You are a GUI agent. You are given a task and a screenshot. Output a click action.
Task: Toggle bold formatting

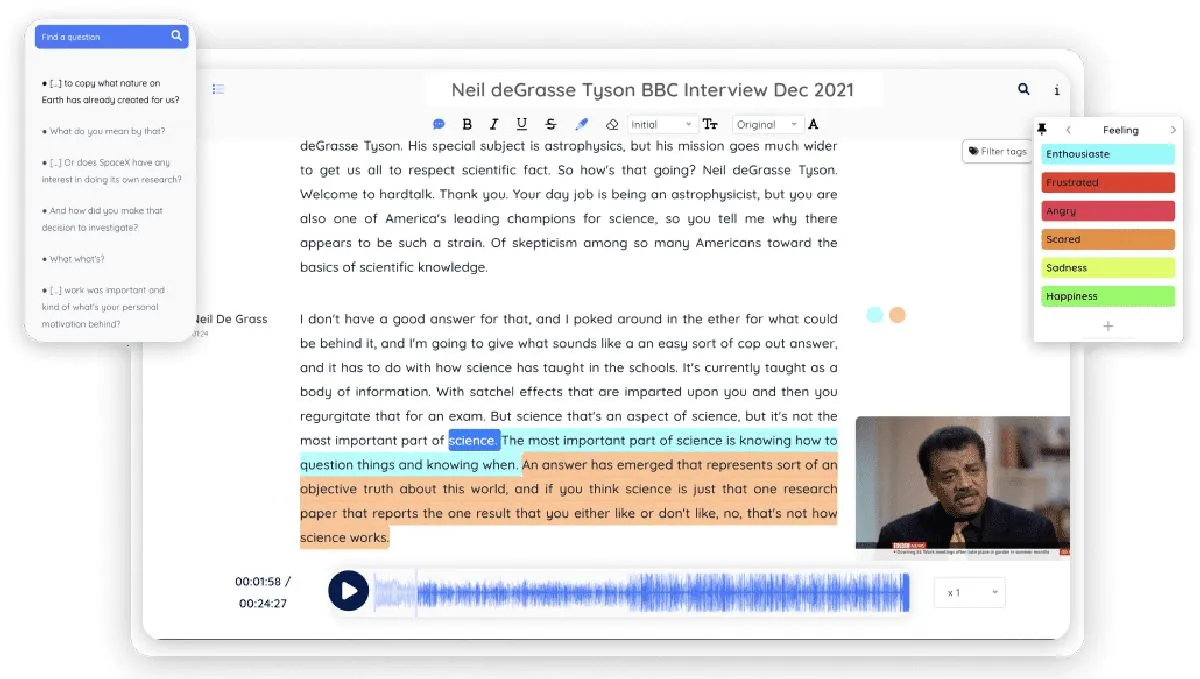click(x=467, y=124)
